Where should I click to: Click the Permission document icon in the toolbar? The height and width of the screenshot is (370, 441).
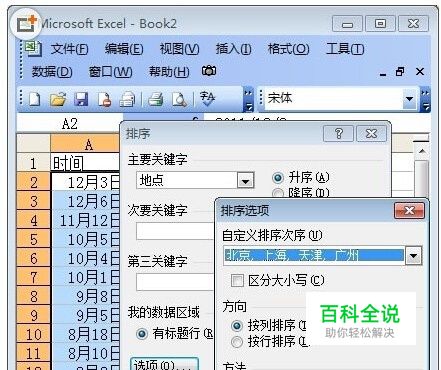pos(104,99)
